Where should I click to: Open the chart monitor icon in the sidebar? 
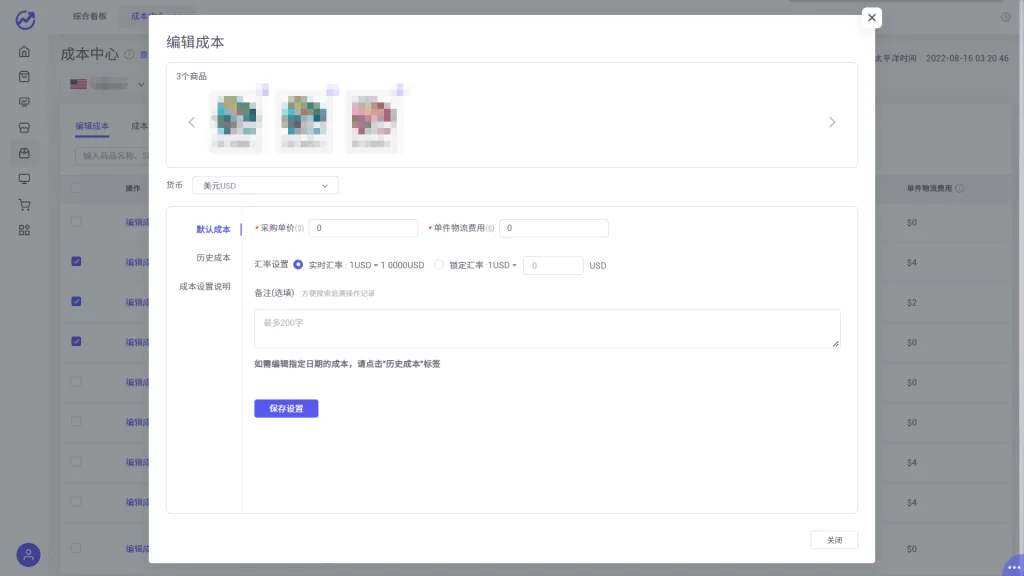tap(24, 102)
